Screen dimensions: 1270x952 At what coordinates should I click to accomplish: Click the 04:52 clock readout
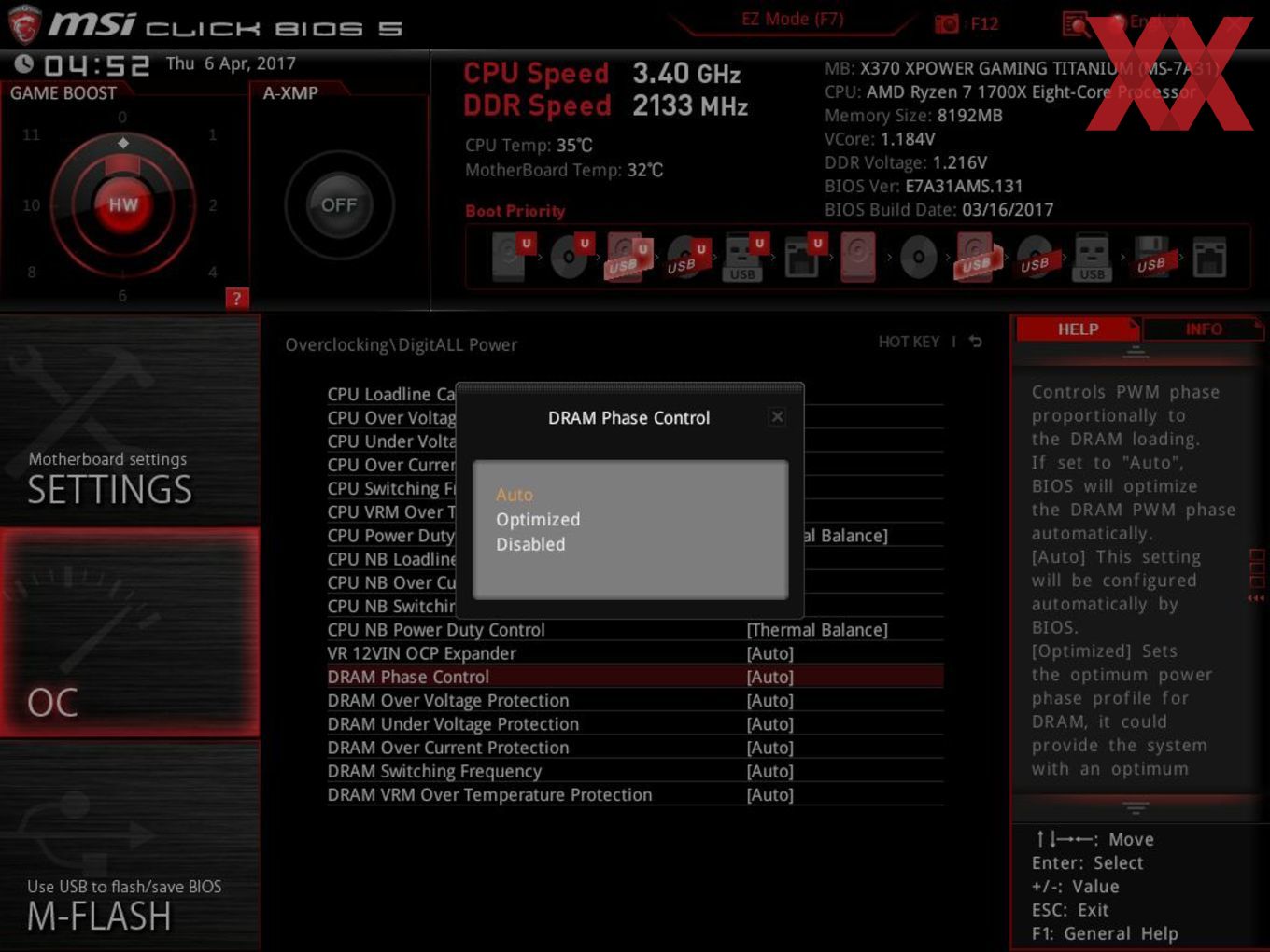97,65
